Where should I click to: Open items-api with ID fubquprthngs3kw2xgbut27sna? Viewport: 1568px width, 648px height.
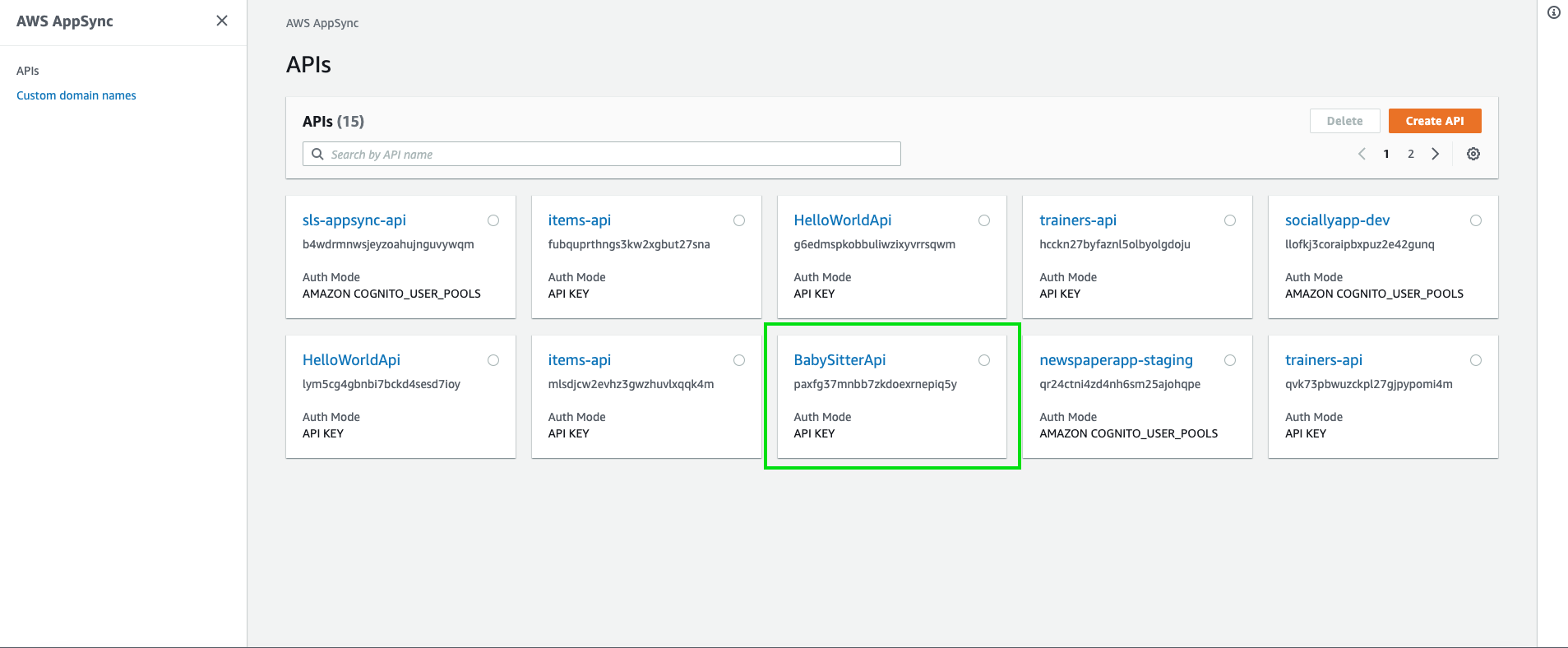click(580, 220)
